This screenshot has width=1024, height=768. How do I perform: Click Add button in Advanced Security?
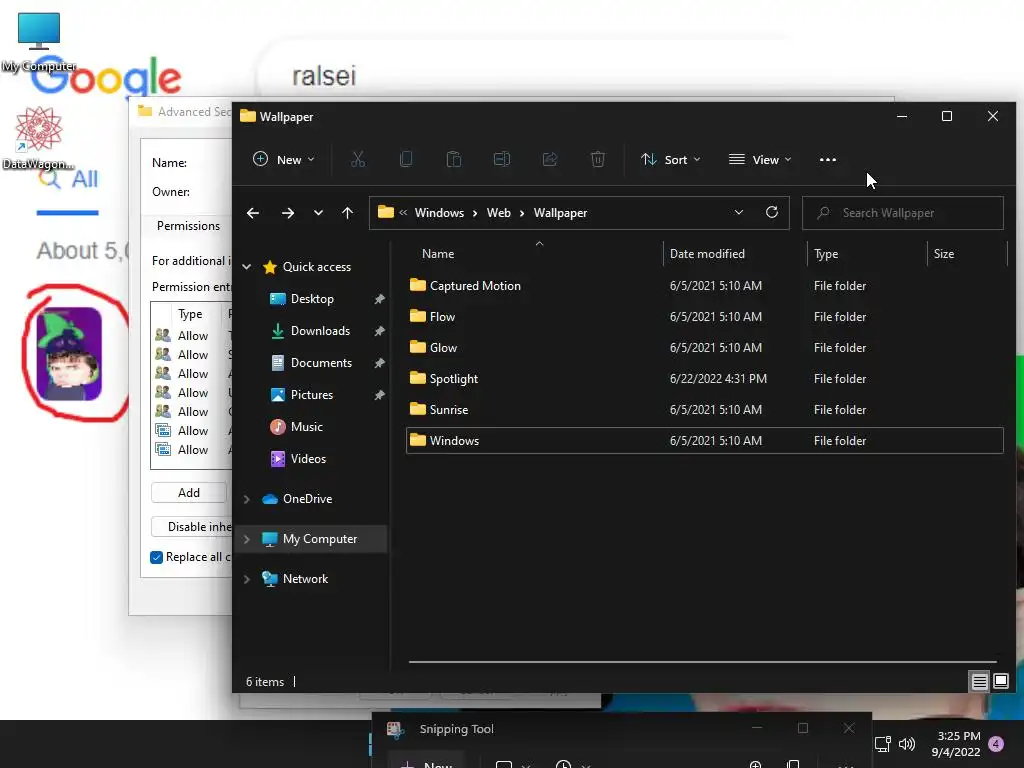click(x=189, y=492)
